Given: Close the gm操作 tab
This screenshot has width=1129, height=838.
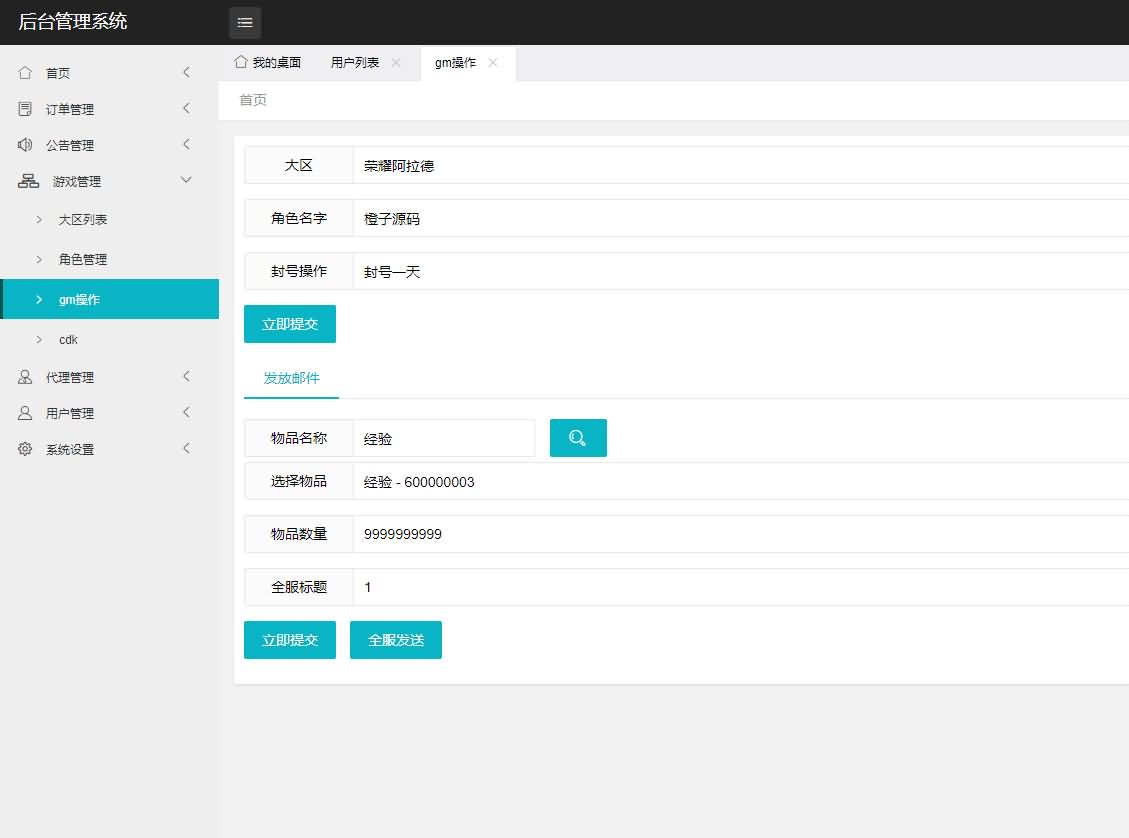Looking at the screenshot, I should click(x=493, y=62).
